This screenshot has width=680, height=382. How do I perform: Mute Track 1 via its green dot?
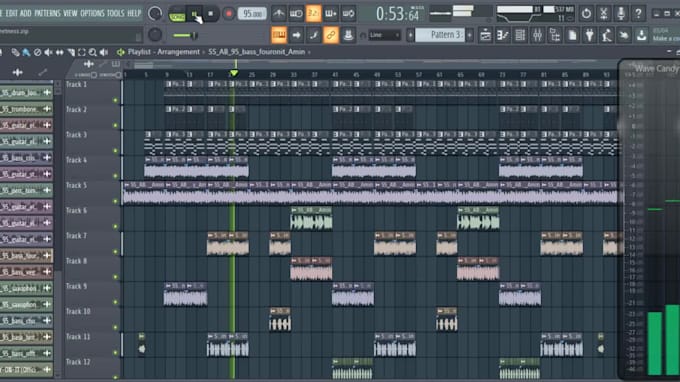[115, 100]
